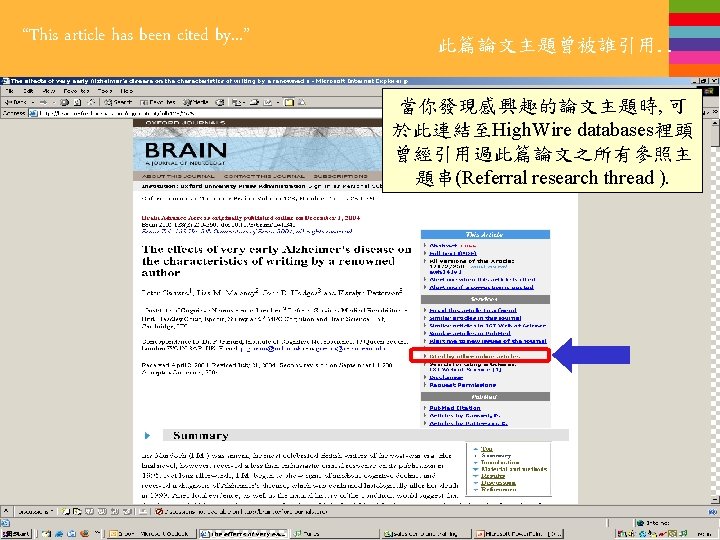Open the File menu
Screen dimensions: 720x540
[10, 91]
